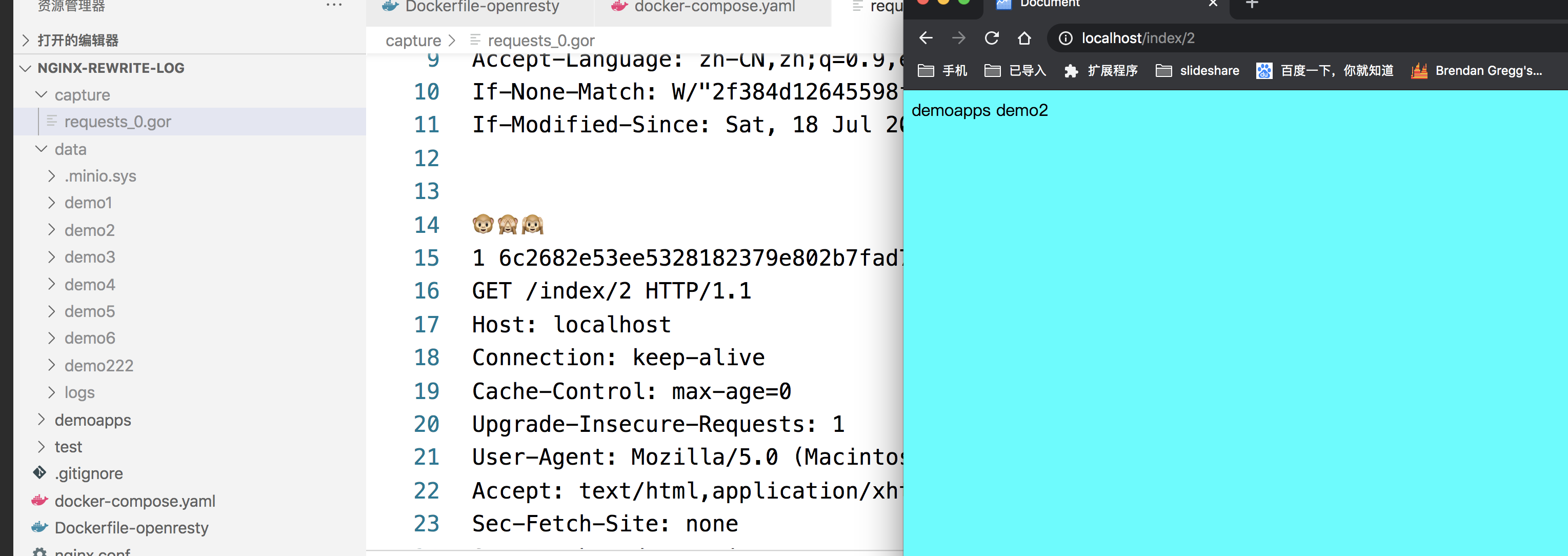Open the 已导入 bookmarks folder

pyautogui.click(x=1015, y=71)
